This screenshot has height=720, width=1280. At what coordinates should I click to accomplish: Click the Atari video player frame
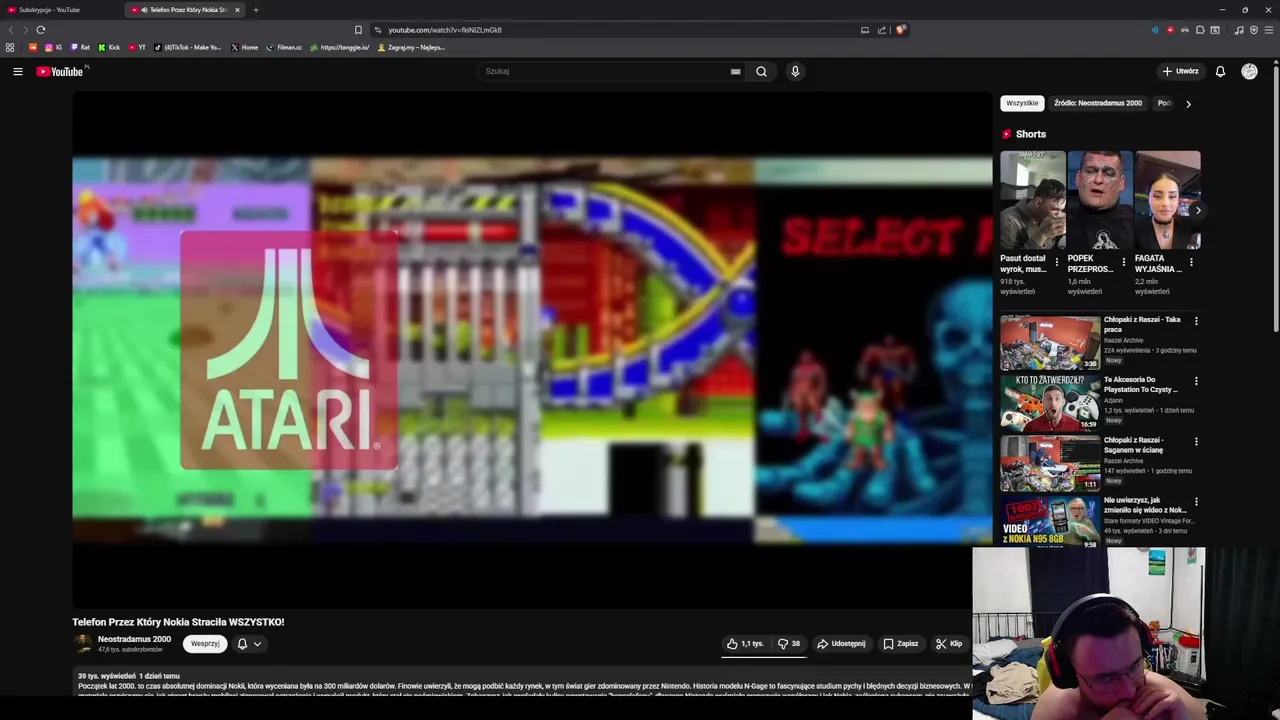coord(532,349)
